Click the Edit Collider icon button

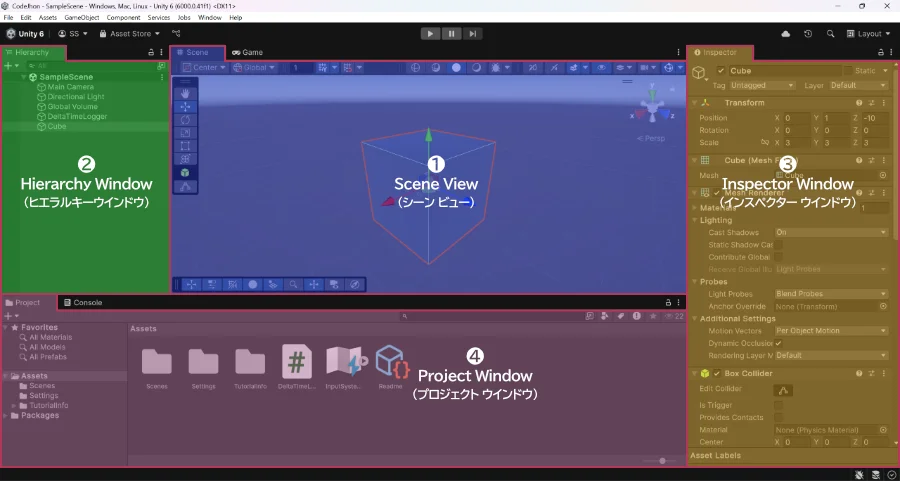[x=785, y=390]
